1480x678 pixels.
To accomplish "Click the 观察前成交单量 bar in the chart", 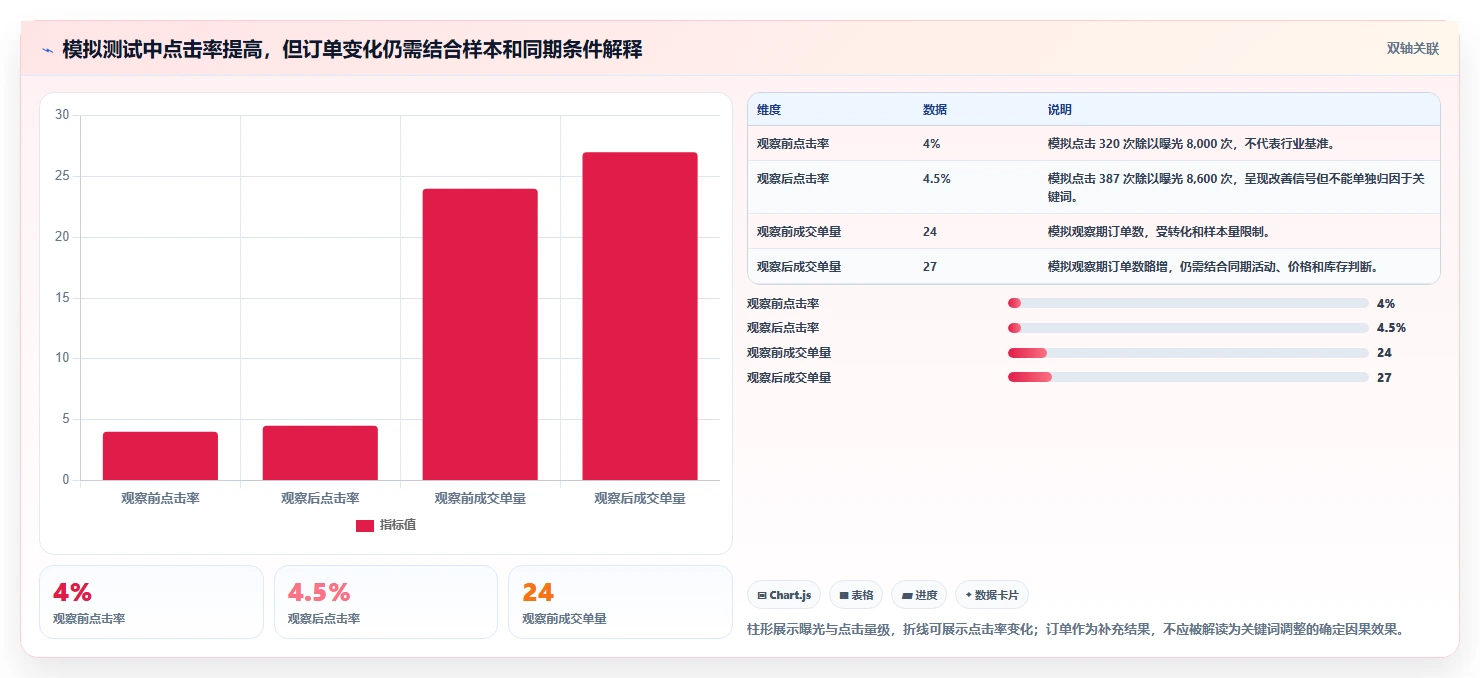I will pos(480,334).
